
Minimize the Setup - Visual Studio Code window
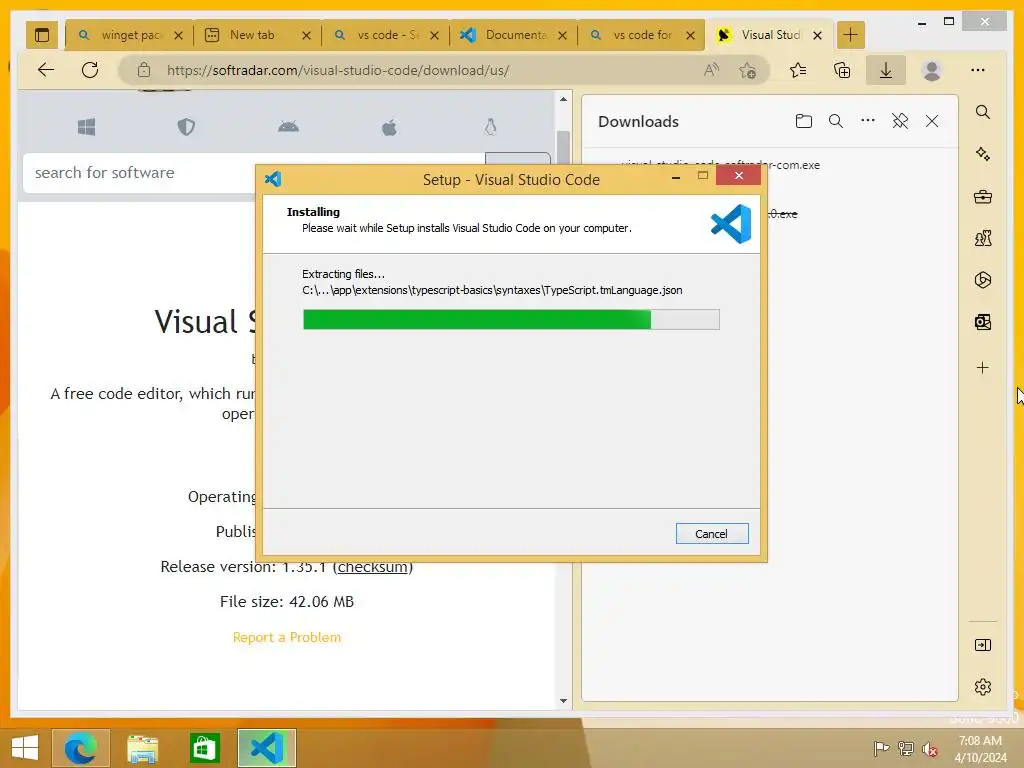(676, 176)
